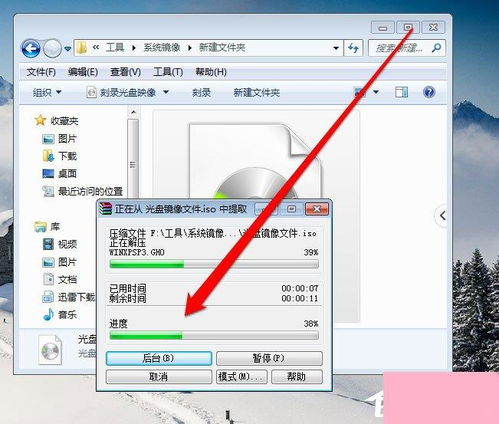This screenshot has height=424, width=499.
Task: Open the view options dropdown arrow
Action: [376, 92]
